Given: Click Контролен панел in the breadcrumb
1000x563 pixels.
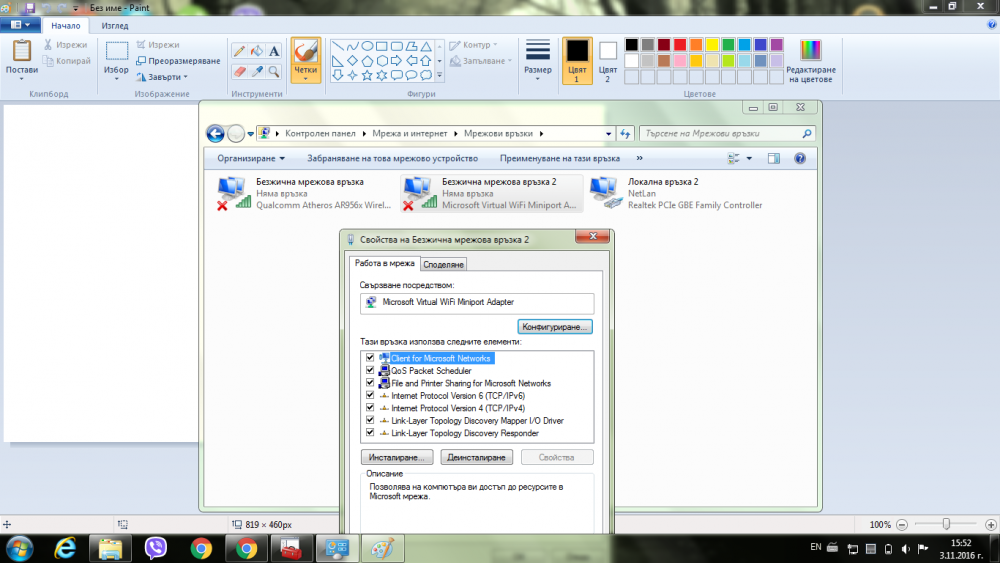Looking at the screenshot, I should [320, 133].
